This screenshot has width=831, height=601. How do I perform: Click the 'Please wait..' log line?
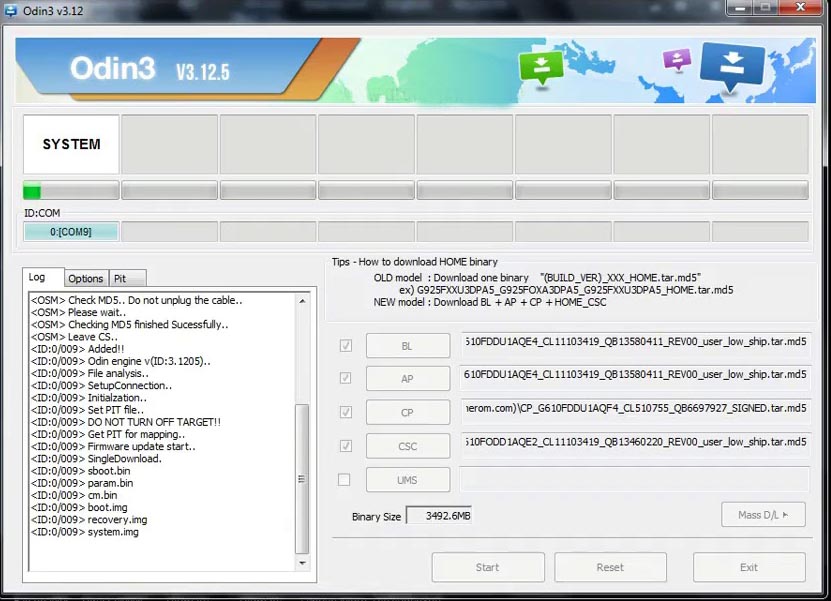78,313
